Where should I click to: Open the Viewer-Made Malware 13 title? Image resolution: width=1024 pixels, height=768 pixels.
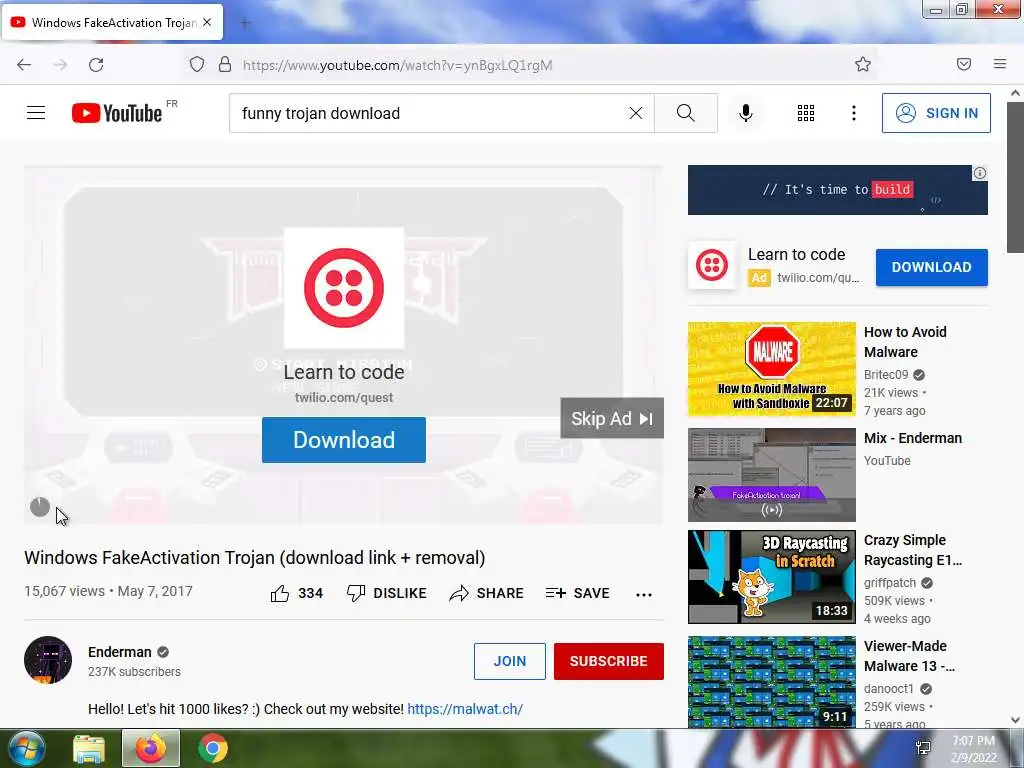(x=908, y=656)
